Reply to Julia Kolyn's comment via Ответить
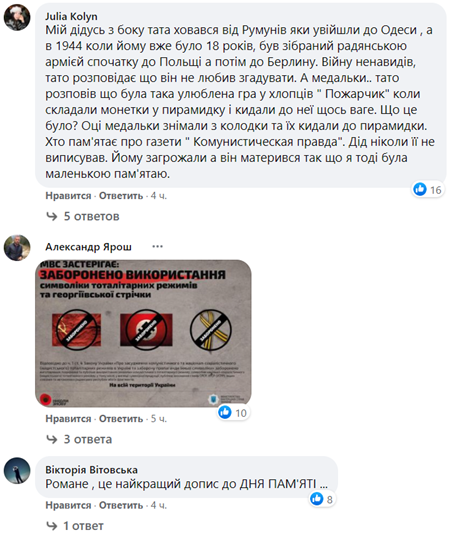This screenshot has width=457, height=538. coord(121,196)
